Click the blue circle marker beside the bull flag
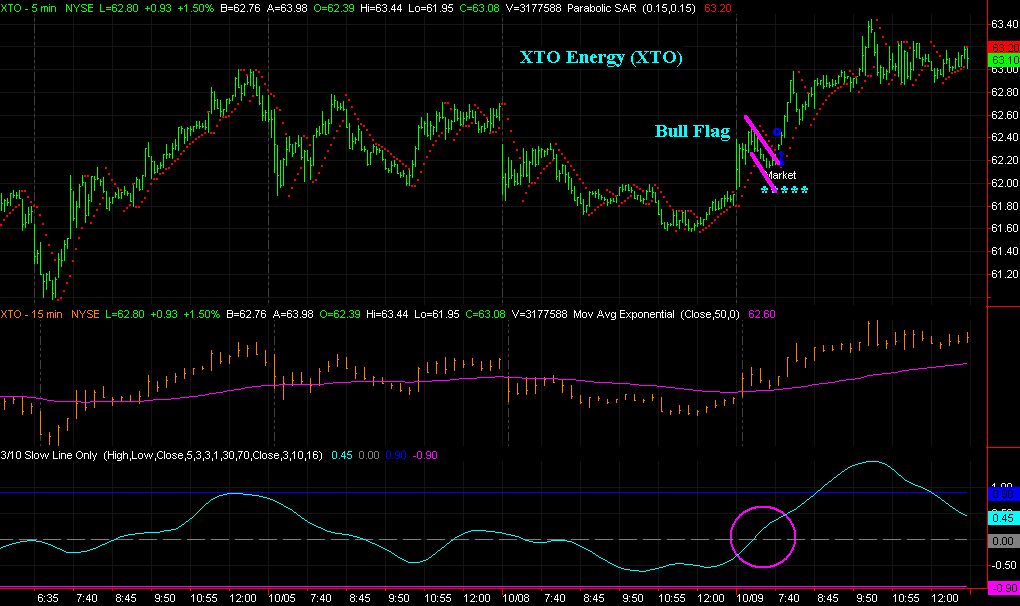The height and width of the screenshot is (606, 1020). (x=777, y=133)
